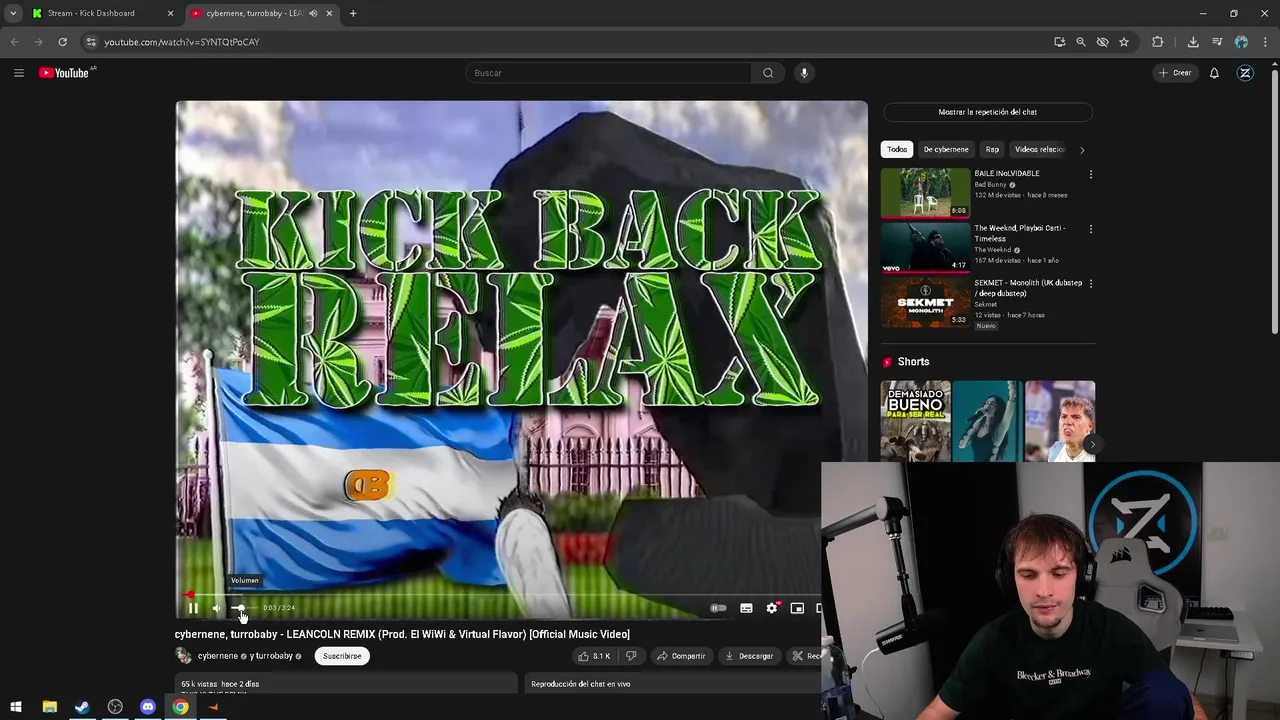Open the DEMASIADO BUENO short
Viewport: 1280px width, 720px height.
point(915,420)
